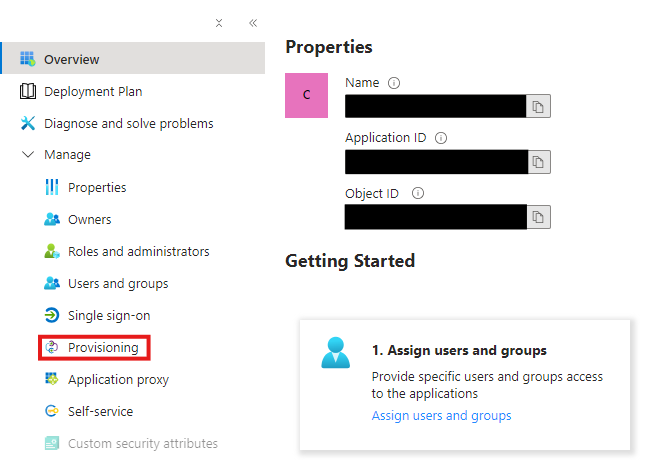Screen dimensions: 653x468
Task: Click the '1. Assign users and groups' heading
Action: coord(459,350)
